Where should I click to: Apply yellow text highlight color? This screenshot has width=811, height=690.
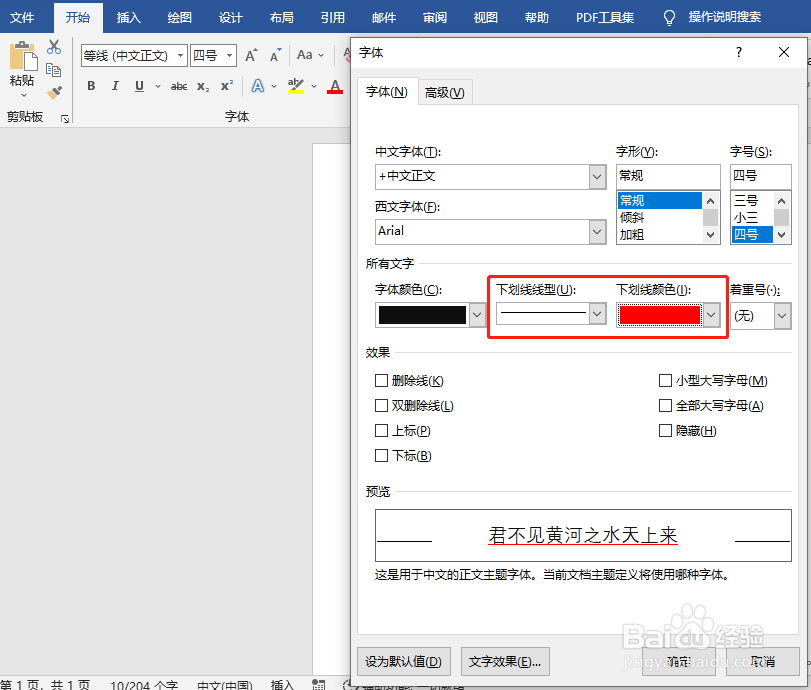(296, 86)
